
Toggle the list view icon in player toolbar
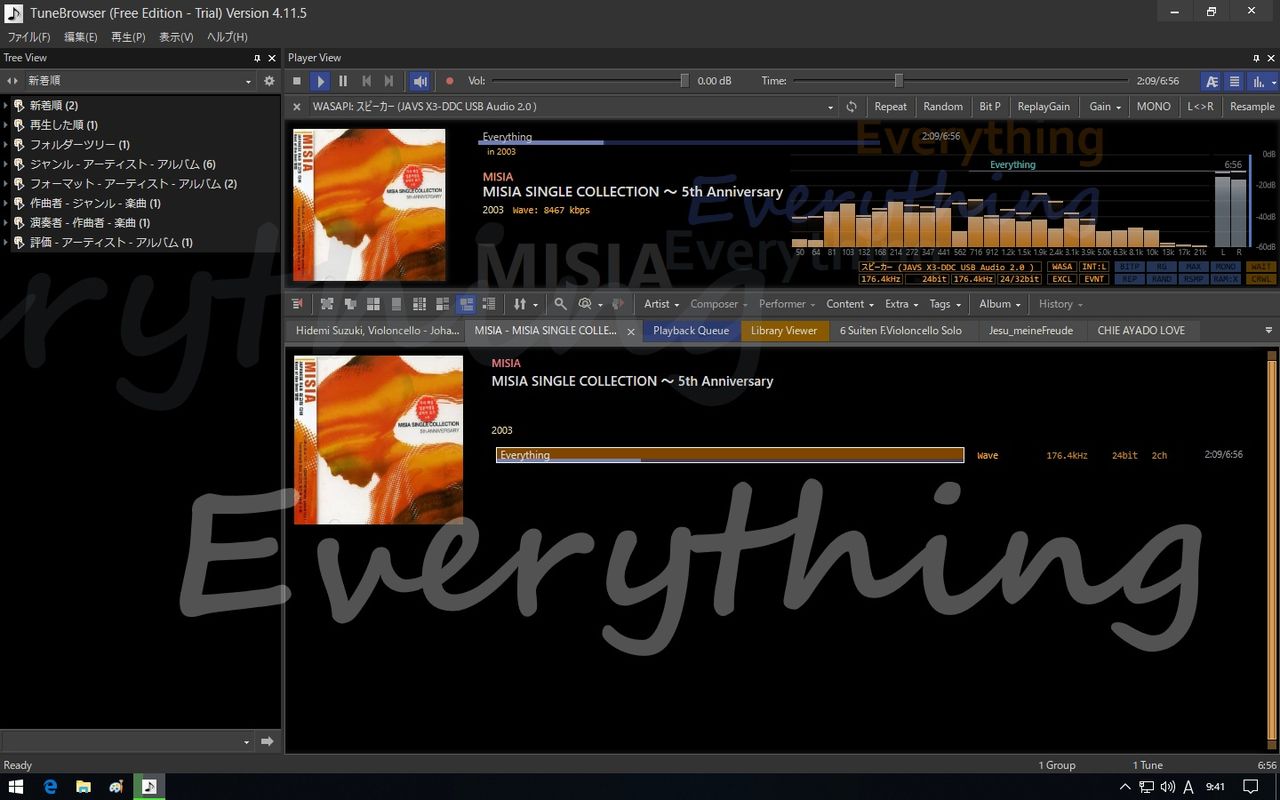pos(1235,81)
